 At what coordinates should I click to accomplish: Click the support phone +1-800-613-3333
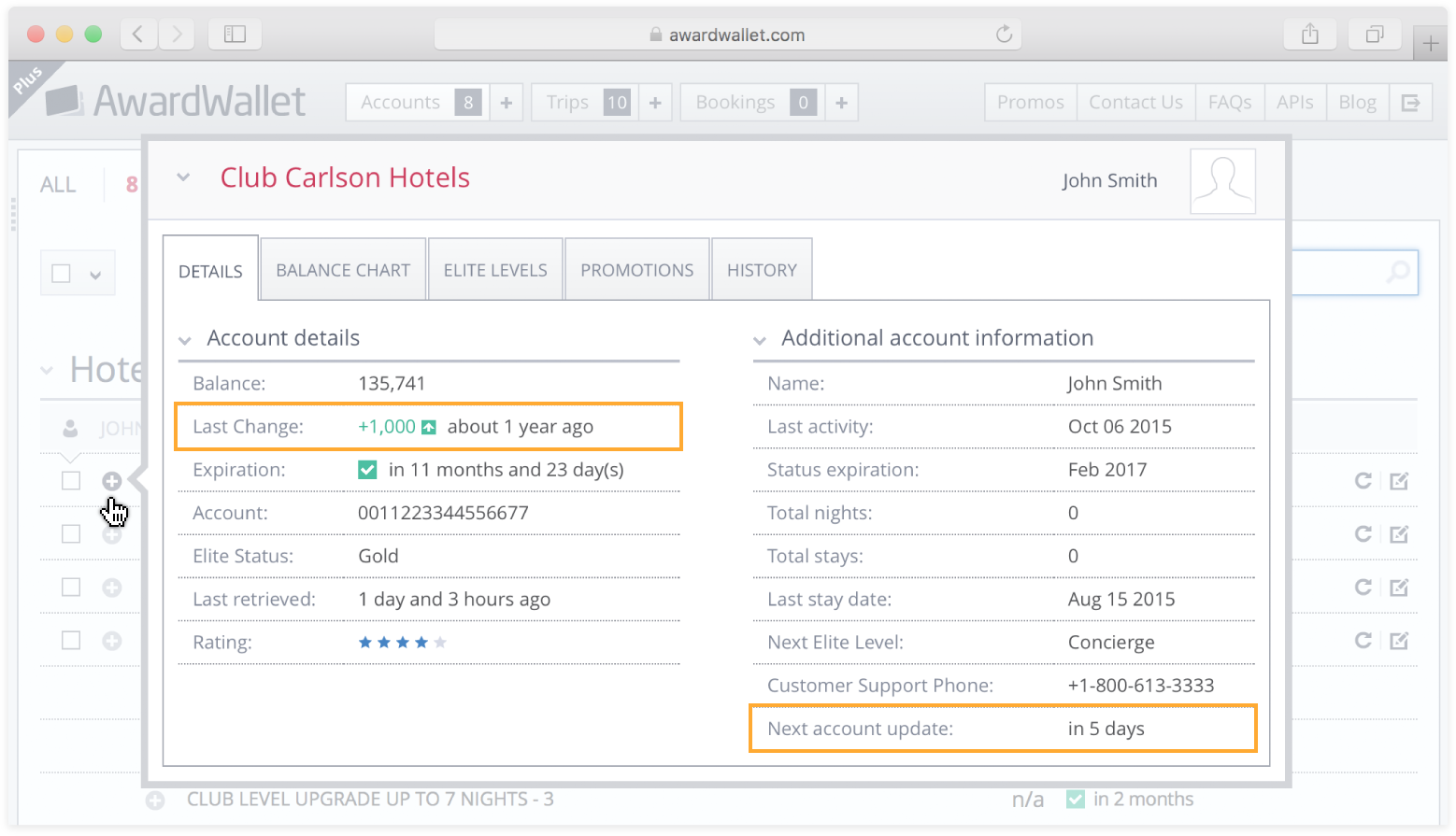click(1141, 686)
